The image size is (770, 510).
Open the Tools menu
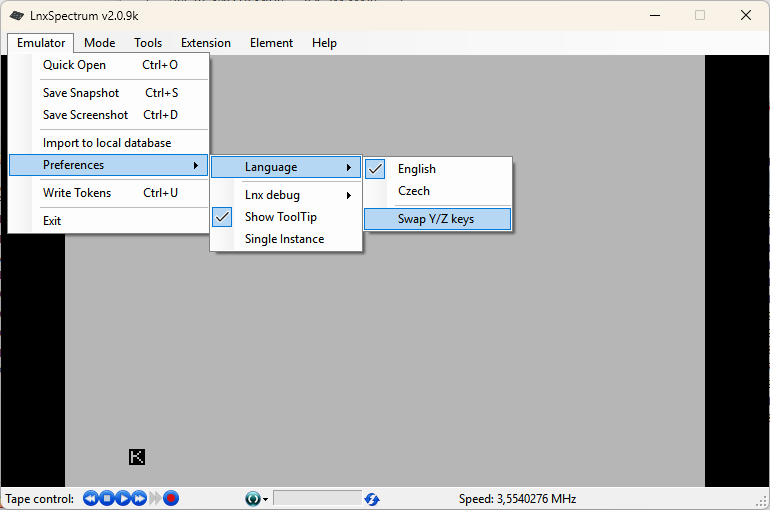[x=148, y=43]
